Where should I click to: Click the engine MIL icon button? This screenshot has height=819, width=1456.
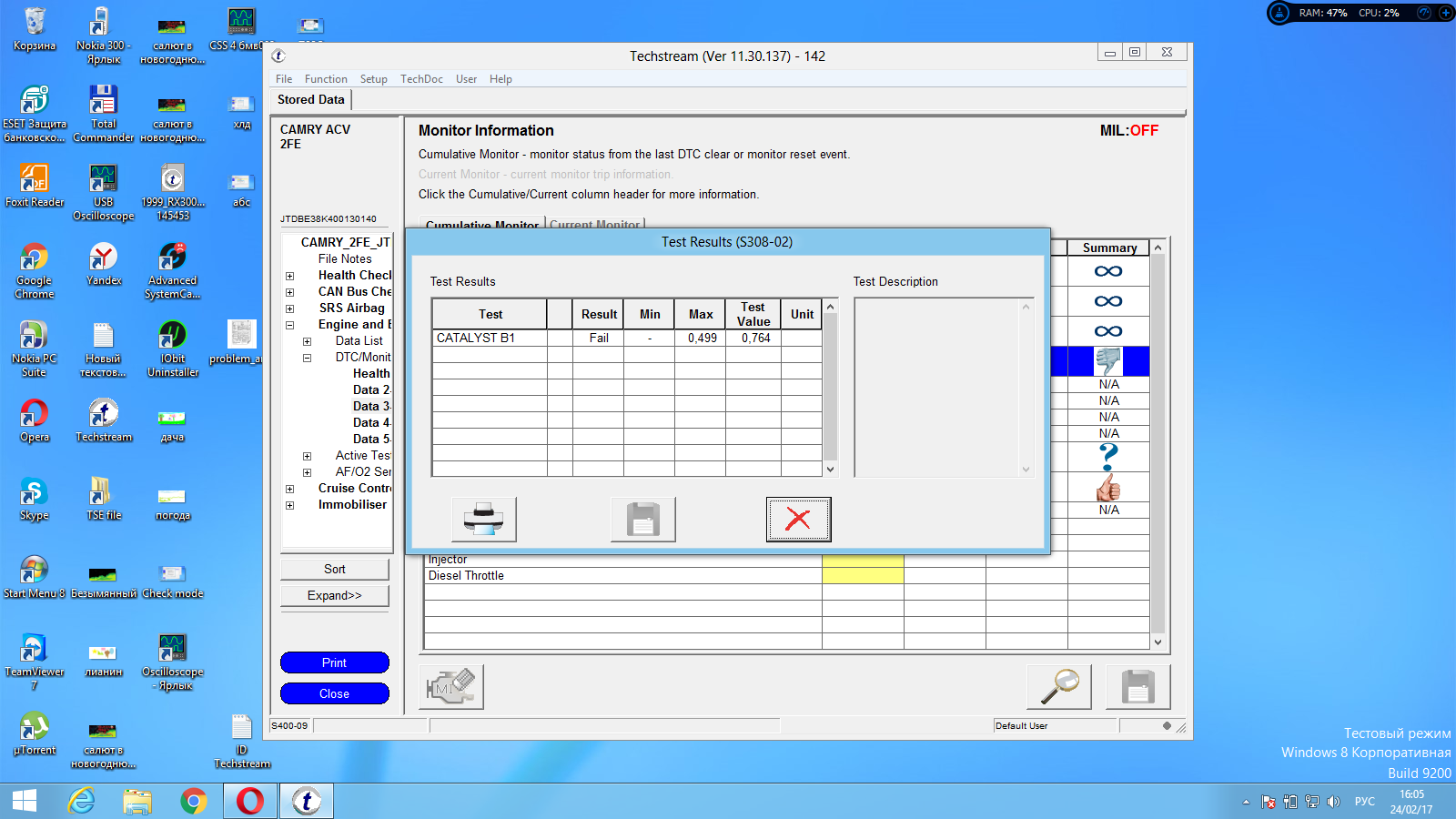tap(451, 686)
